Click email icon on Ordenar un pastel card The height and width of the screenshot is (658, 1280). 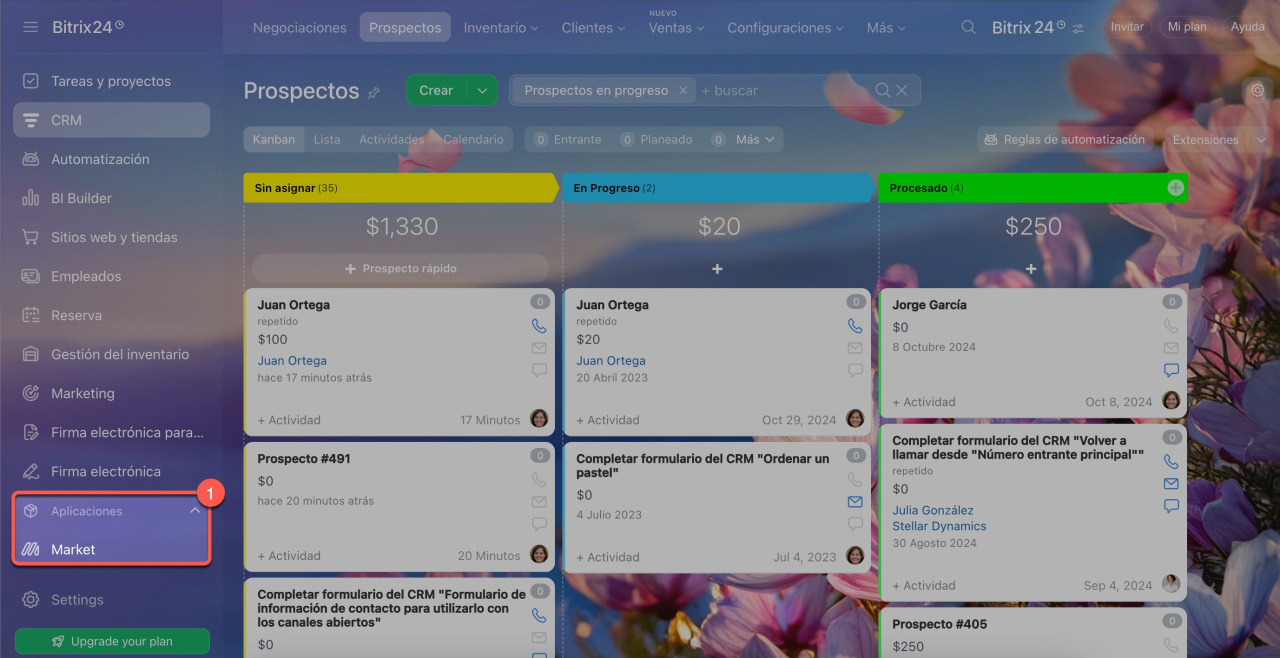pos(855,502)
